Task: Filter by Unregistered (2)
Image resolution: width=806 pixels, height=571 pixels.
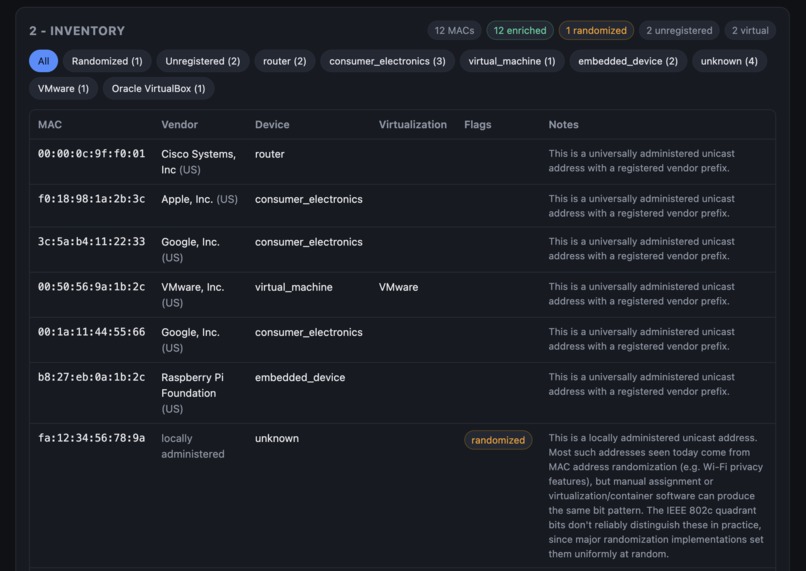Action: (x=203, y=61)
